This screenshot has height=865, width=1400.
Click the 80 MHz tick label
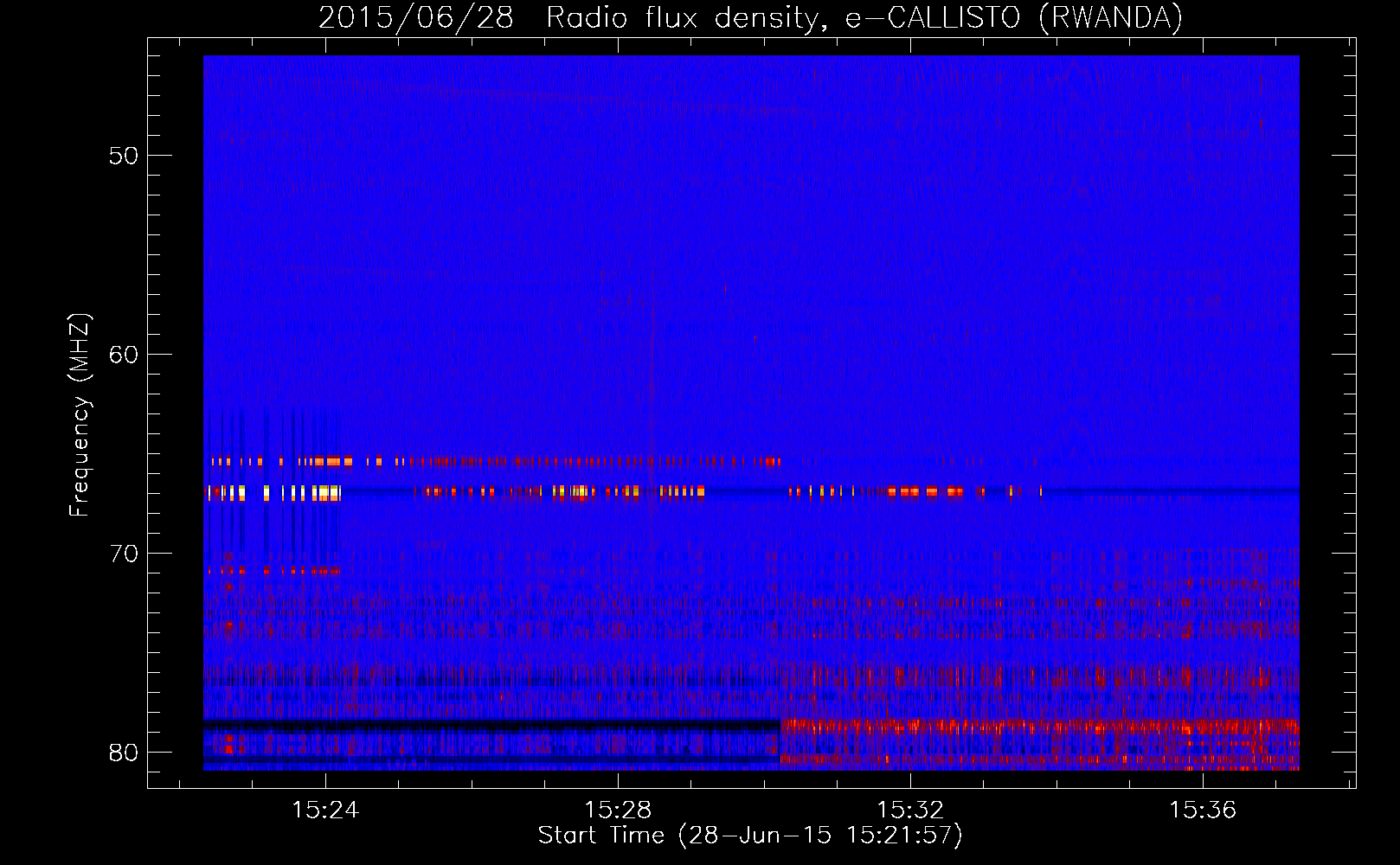pyautogui.click(x=124, y=753)
